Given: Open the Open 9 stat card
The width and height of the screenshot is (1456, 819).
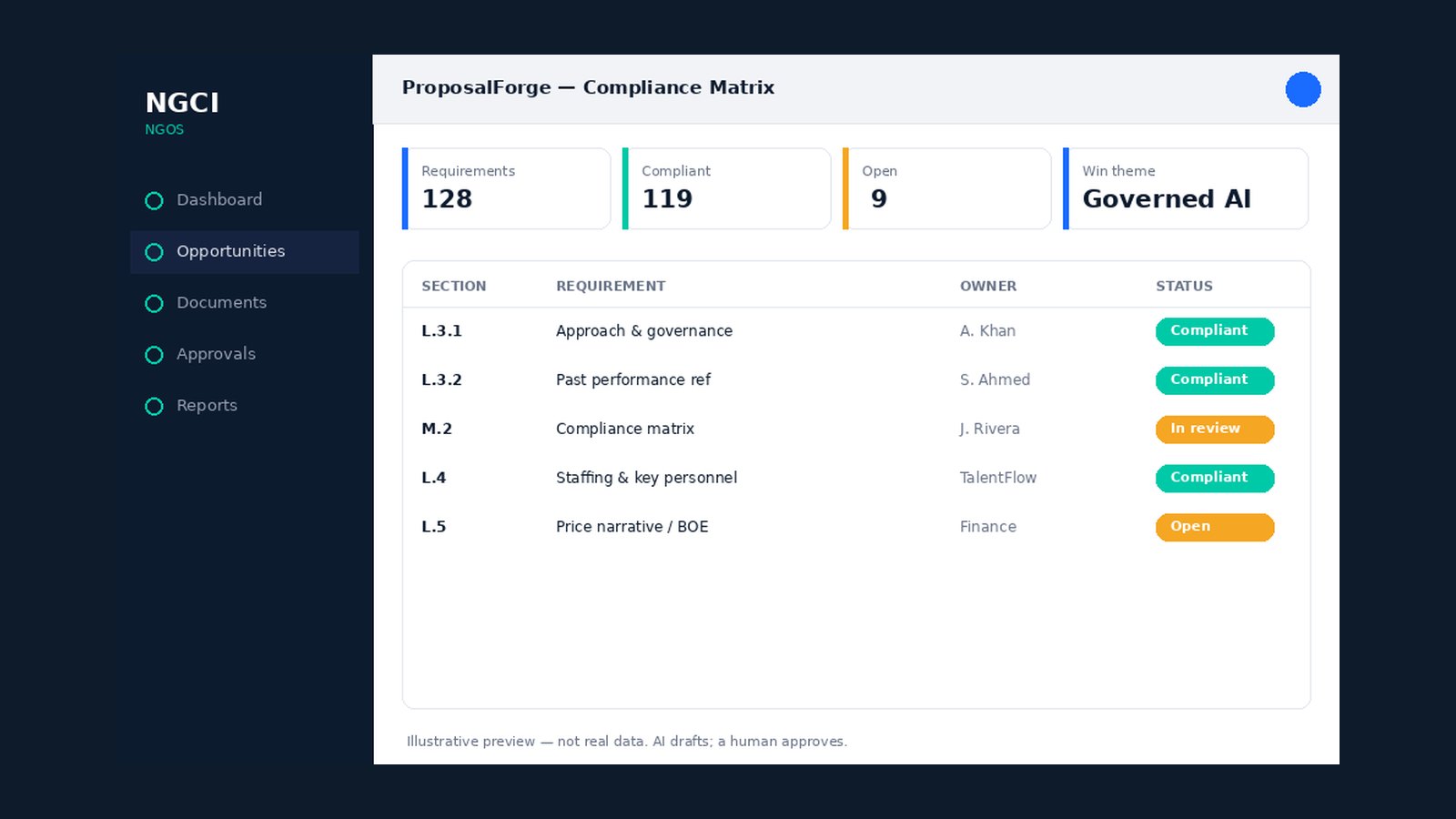Looking at the screenshot, I should (946, 188).
